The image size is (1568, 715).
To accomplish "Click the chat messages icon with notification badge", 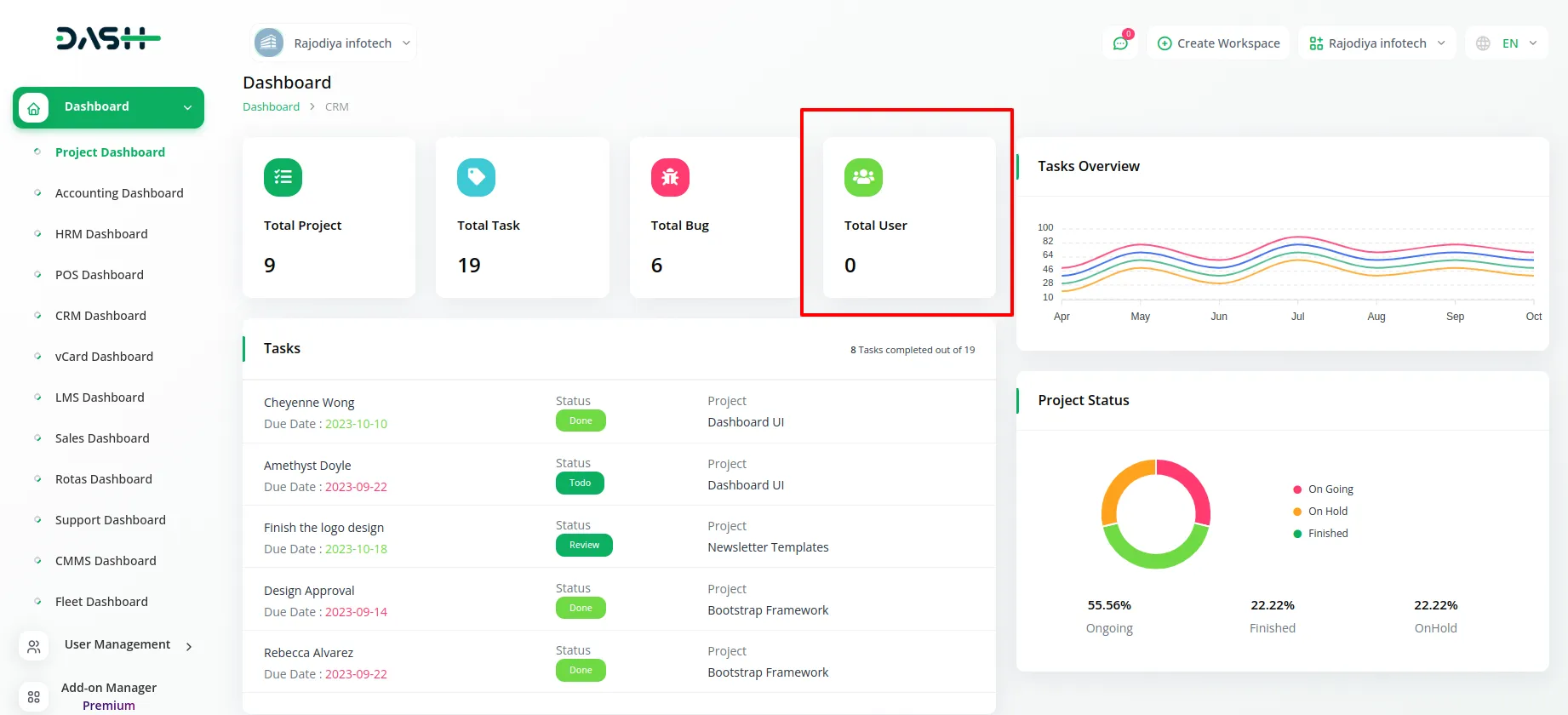I will tap(1120, 43).
